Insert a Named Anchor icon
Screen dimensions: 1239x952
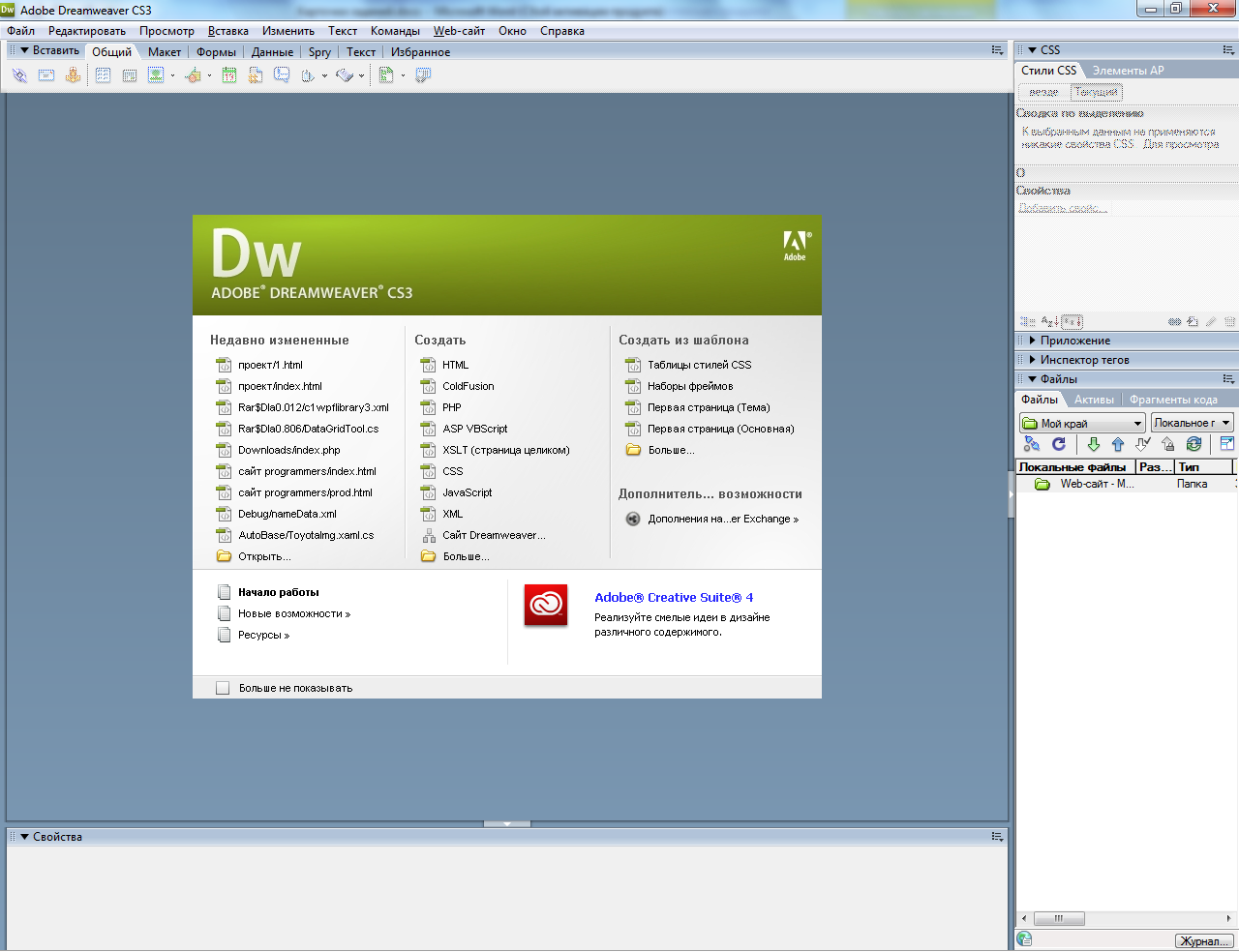[73, 75]
